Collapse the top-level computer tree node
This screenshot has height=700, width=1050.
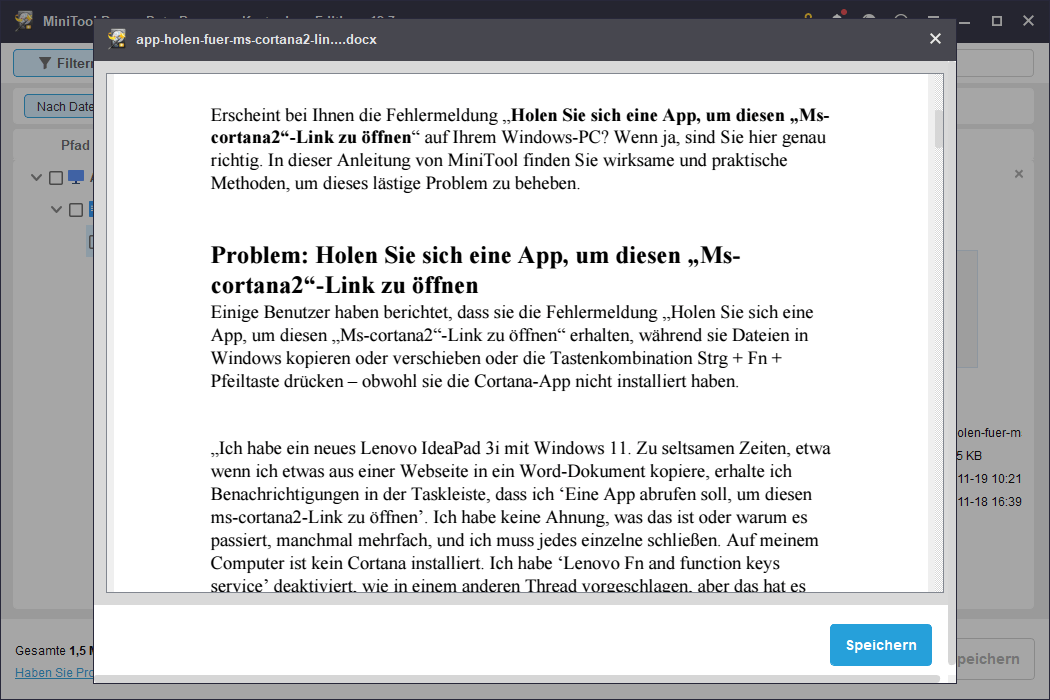(37, 178)
